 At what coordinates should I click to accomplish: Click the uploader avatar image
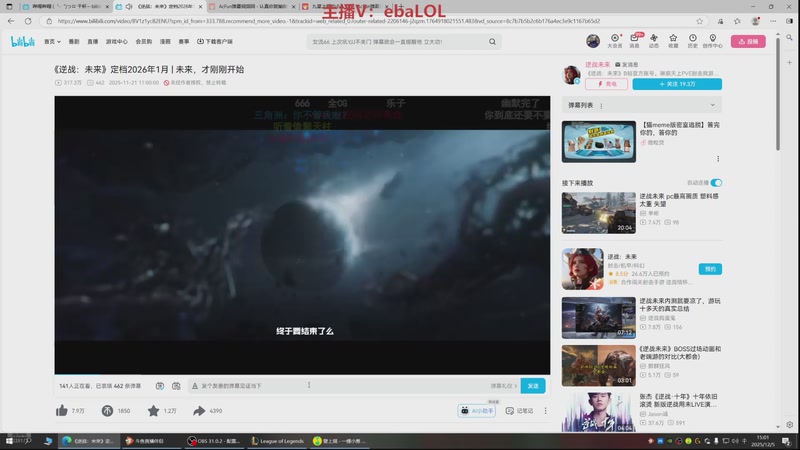tap(571, 74)
